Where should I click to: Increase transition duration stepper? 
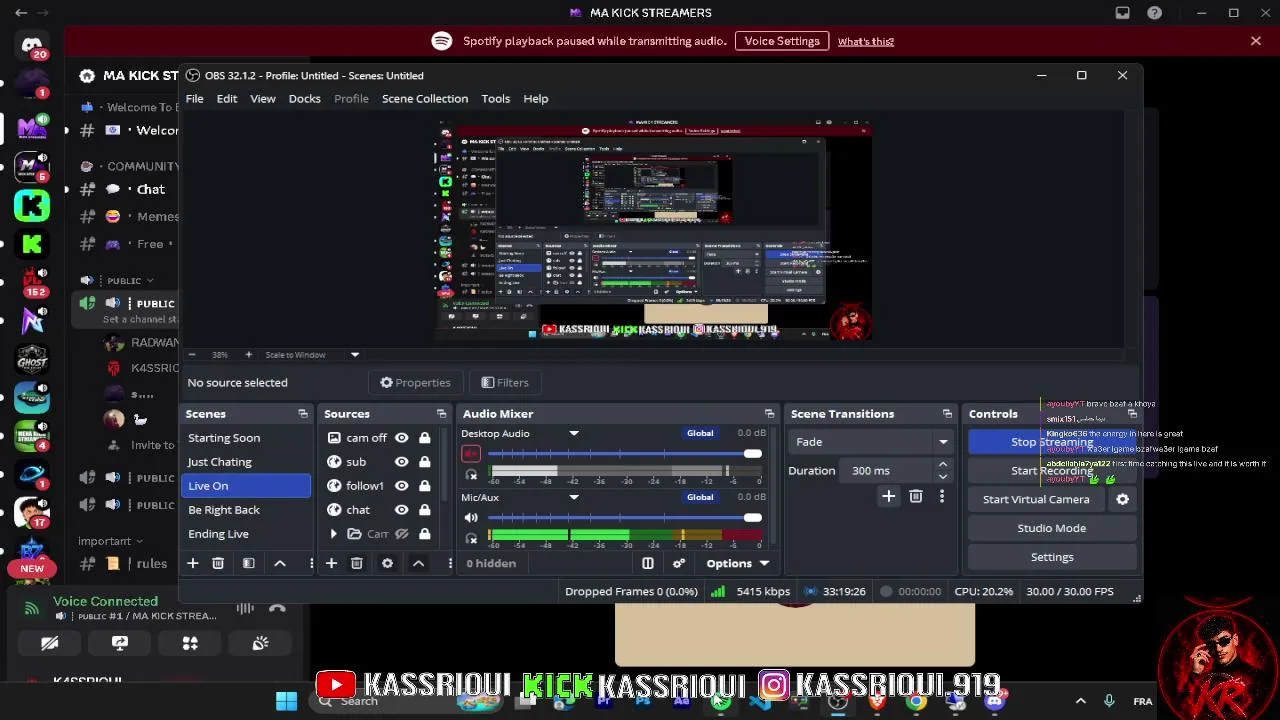tap(943, 465)
